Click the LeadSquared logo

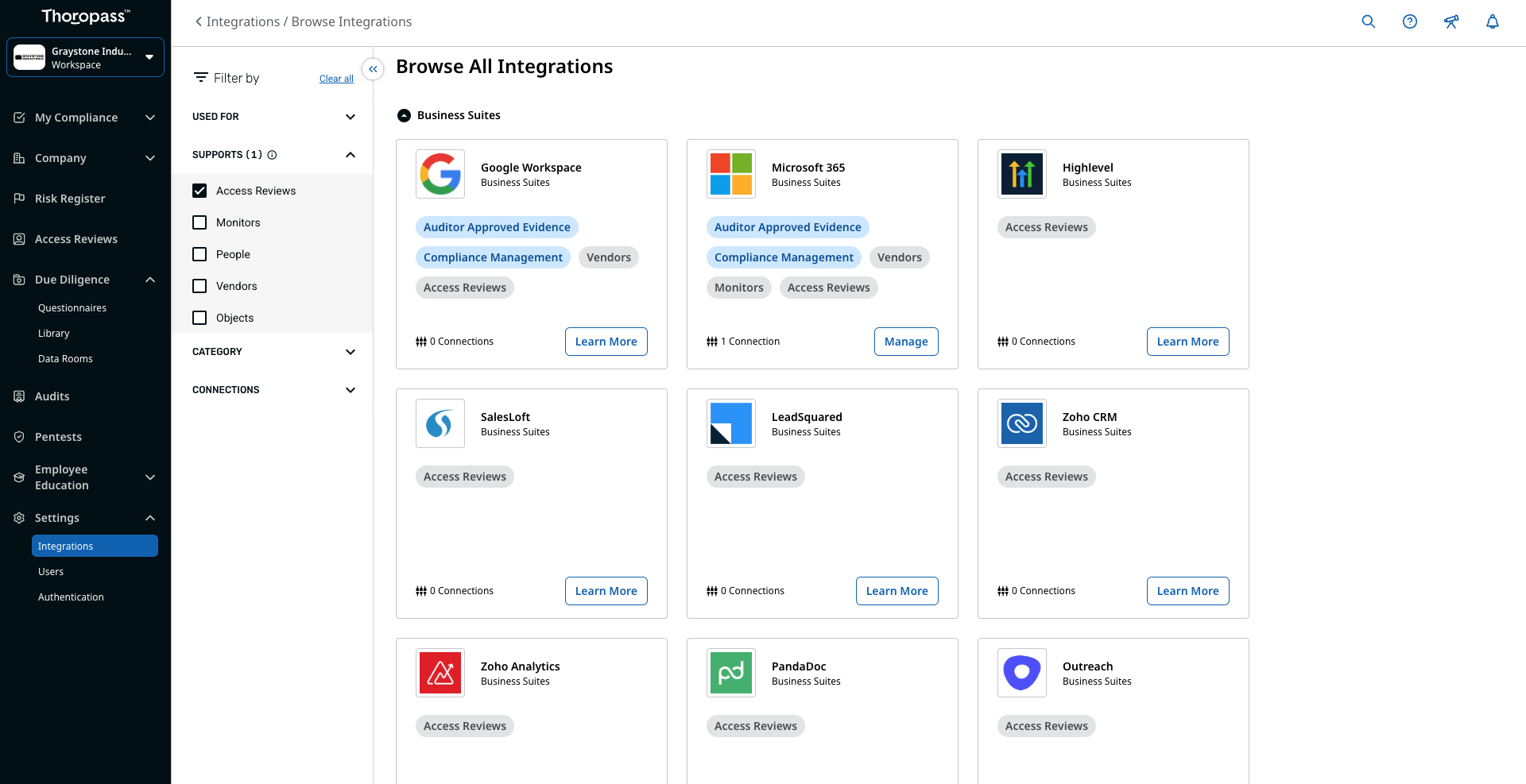tap(731, 423)
